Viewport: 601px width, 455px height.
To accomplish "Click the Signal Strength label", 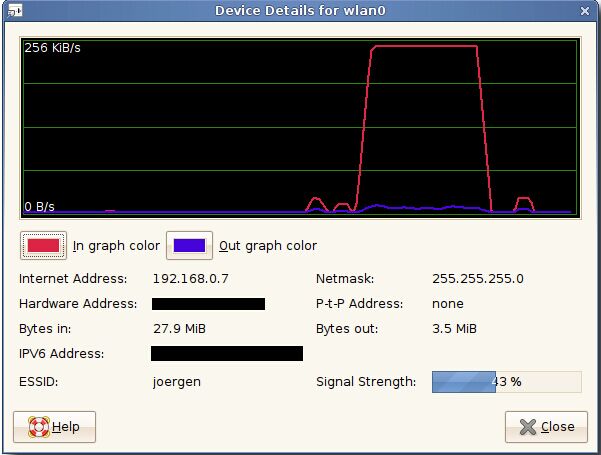I will [366, 382].
